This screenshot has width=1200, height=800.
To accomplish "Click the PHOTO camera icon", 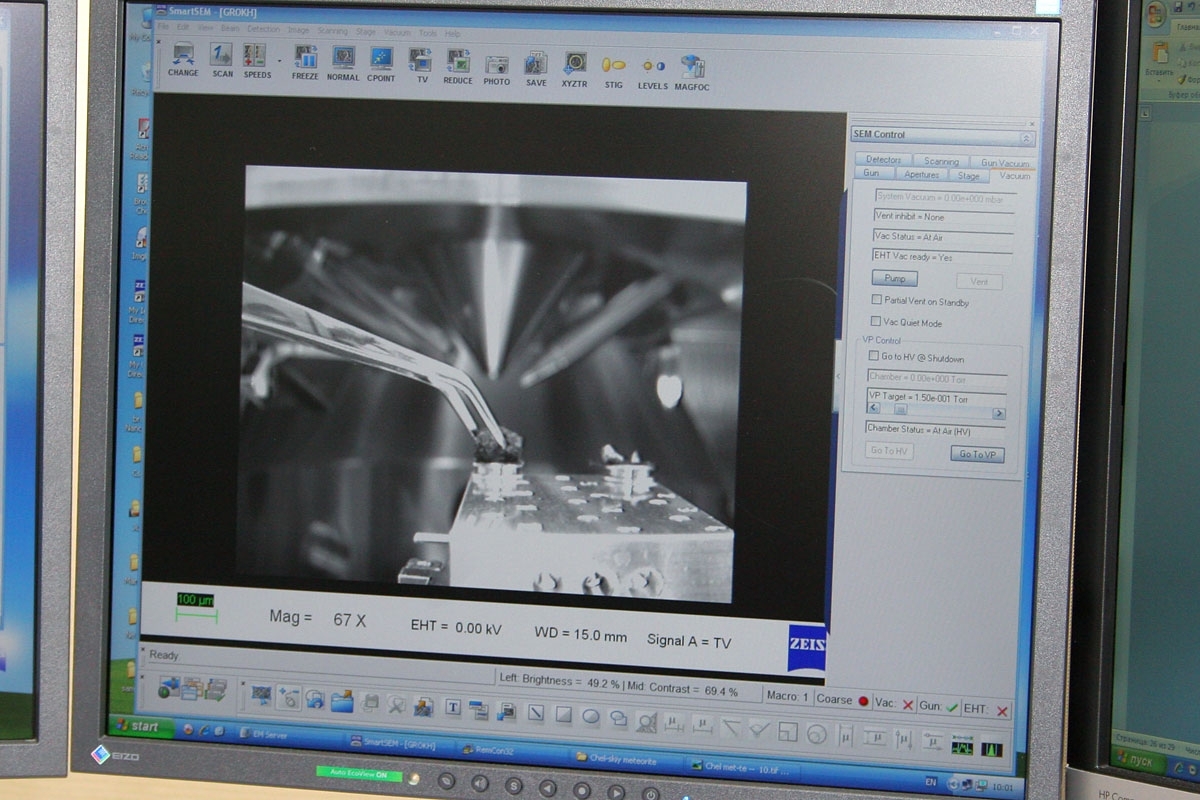I will coord(497,66).
